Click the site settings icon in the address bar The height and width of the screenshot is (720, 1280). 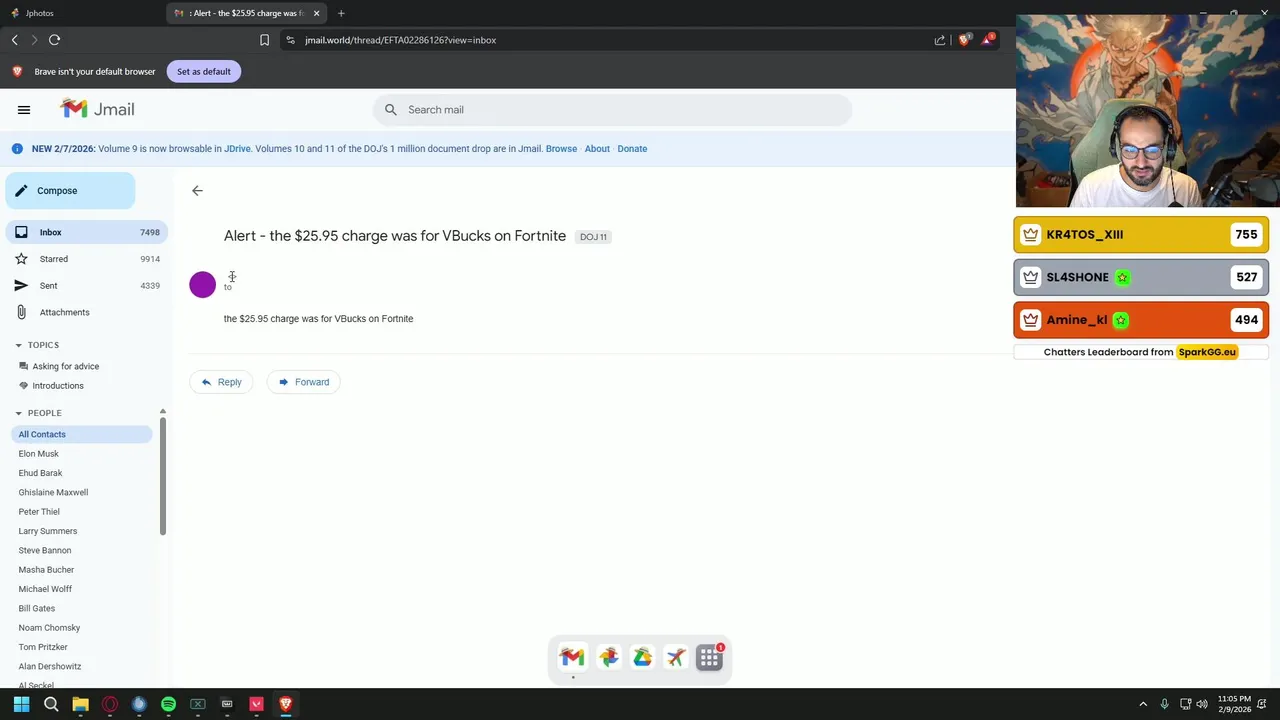pyautogui.click(x=290, y=40)
